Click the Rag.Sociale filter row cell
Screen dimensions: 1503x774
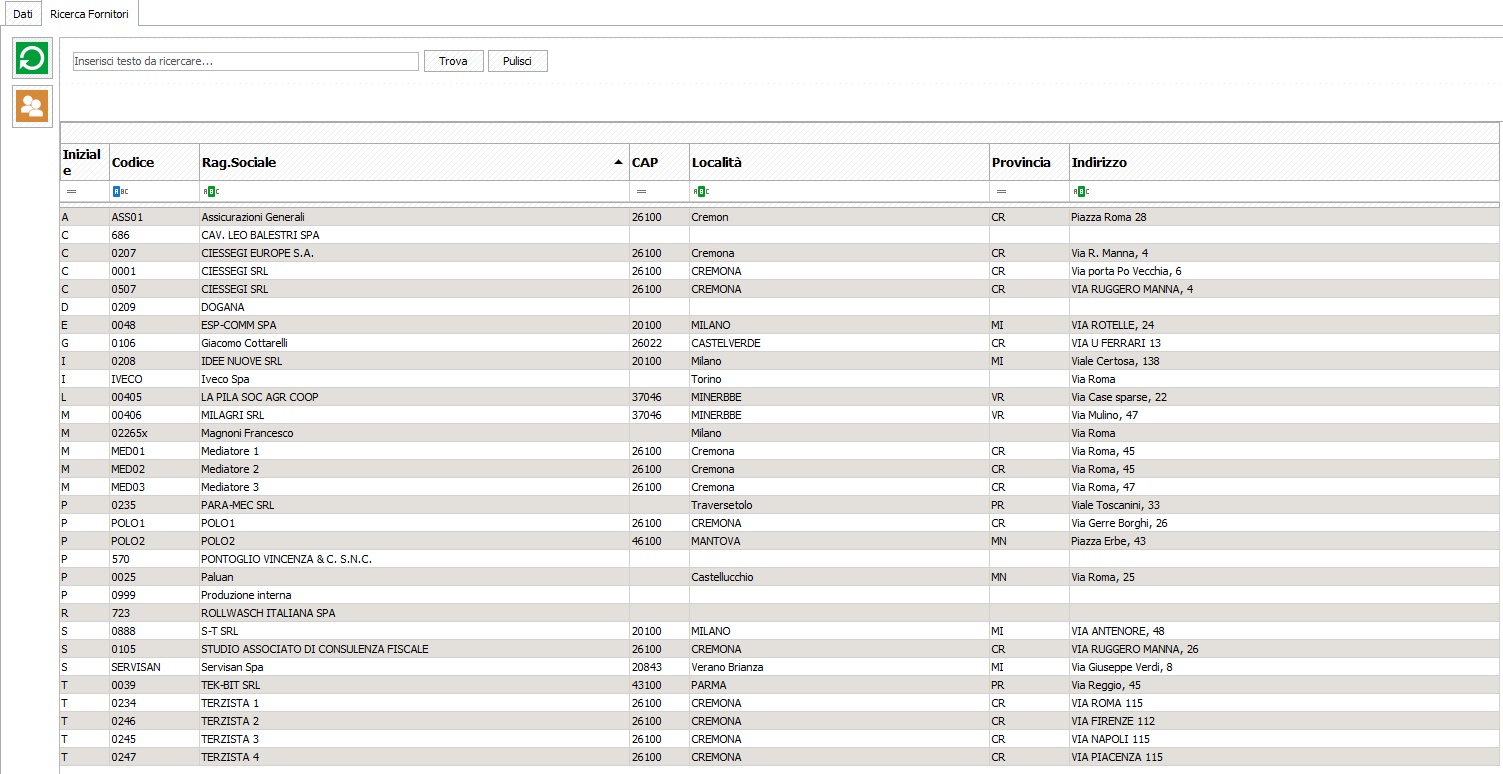coord(414,191)
